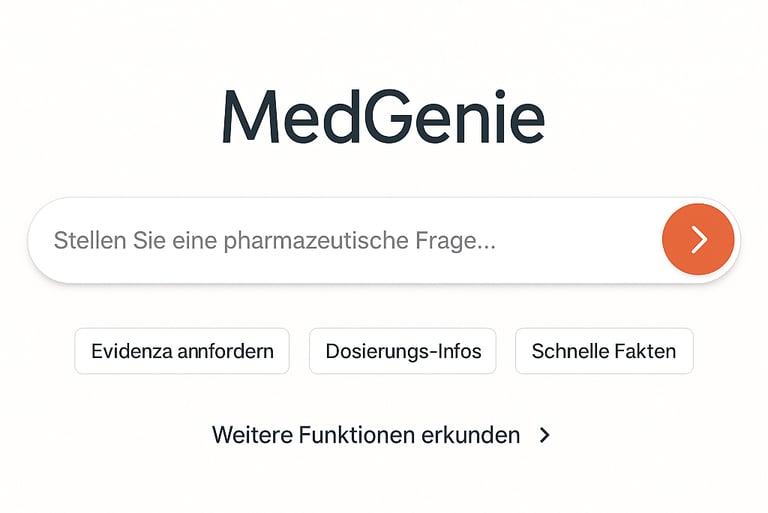Open dosing information via Dosierungs-Infos
Screen dimensions: 768x513
click(x=403, y=351)
